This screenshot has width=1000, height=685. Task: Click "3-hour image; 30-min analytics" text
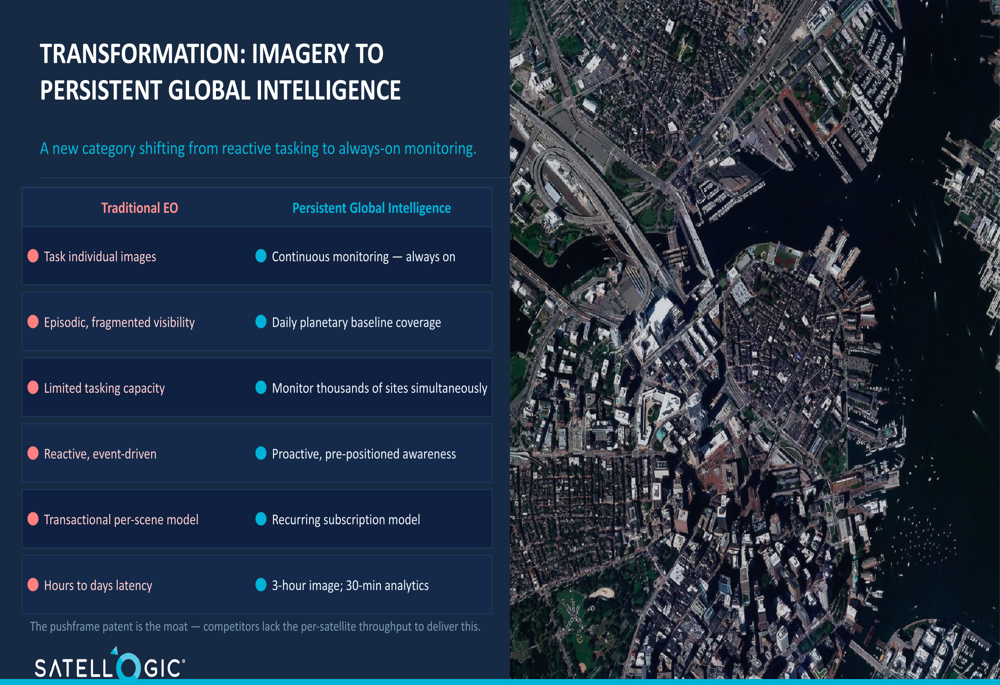pyautogui.click(x=350, y=585)
